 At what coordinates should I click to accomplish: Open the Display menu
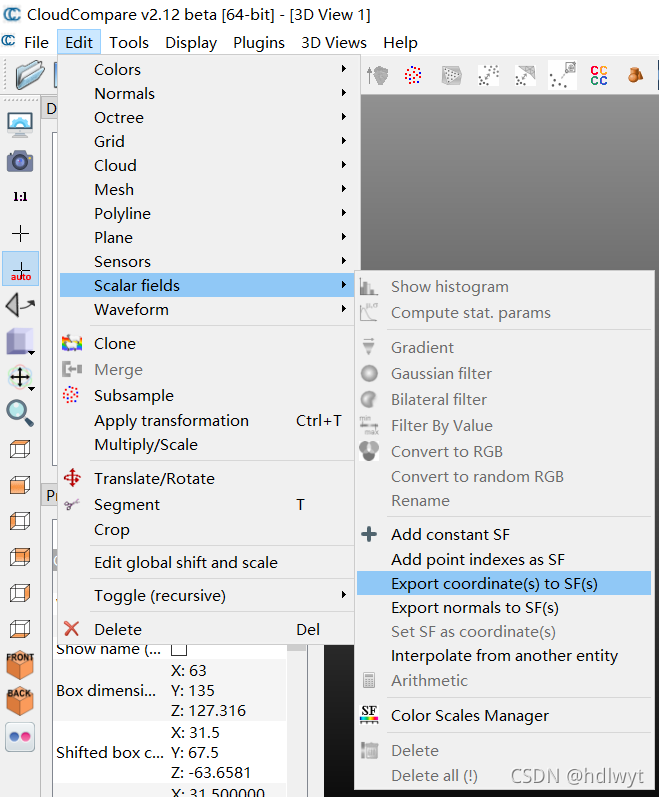pyautogui.click(x=191, y=43)
